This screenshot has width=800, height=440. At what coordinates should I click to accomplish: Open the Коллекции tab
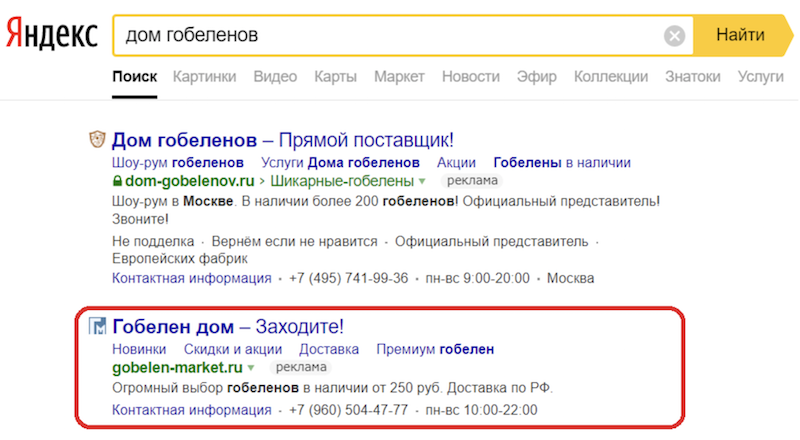click(611, 77)
